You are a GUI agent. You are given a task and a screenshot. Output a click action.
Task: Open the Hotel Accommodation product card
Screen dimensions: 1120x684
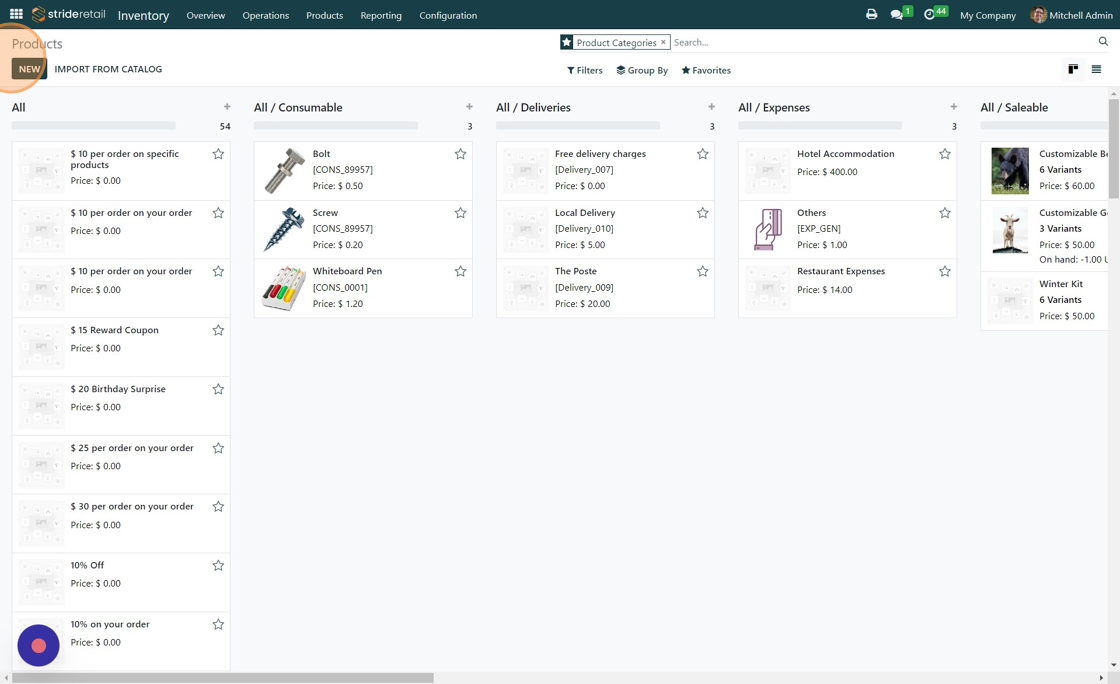[847, 171]
